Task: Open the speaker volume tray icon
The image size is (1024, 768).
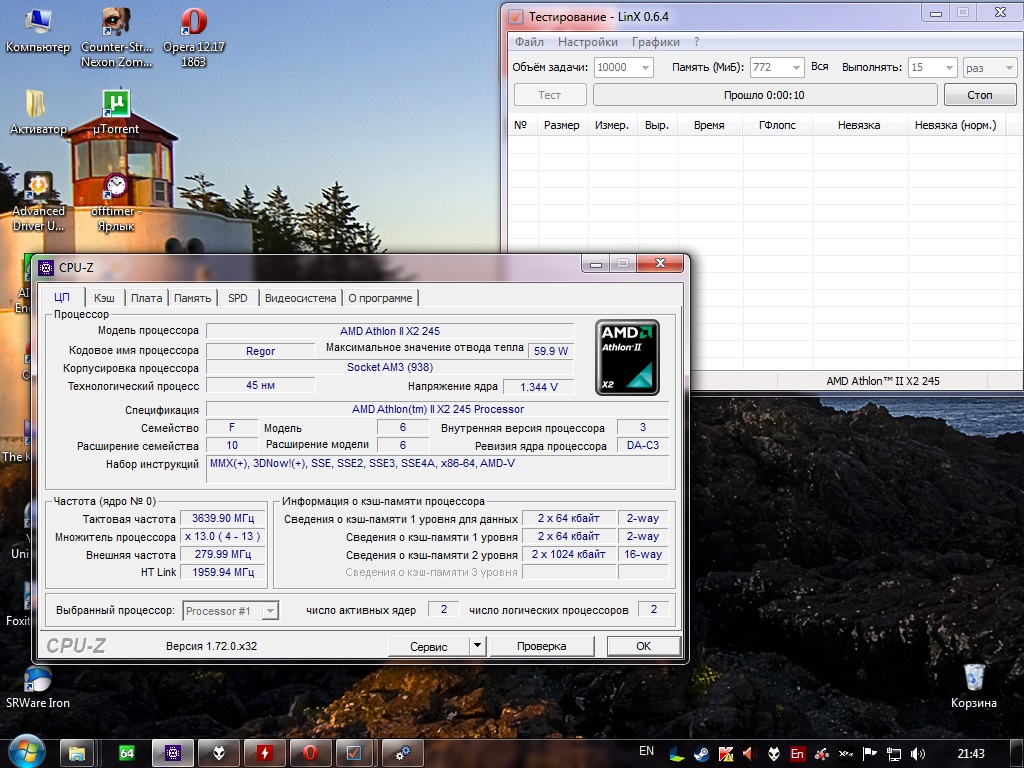Action: point(918,754)
